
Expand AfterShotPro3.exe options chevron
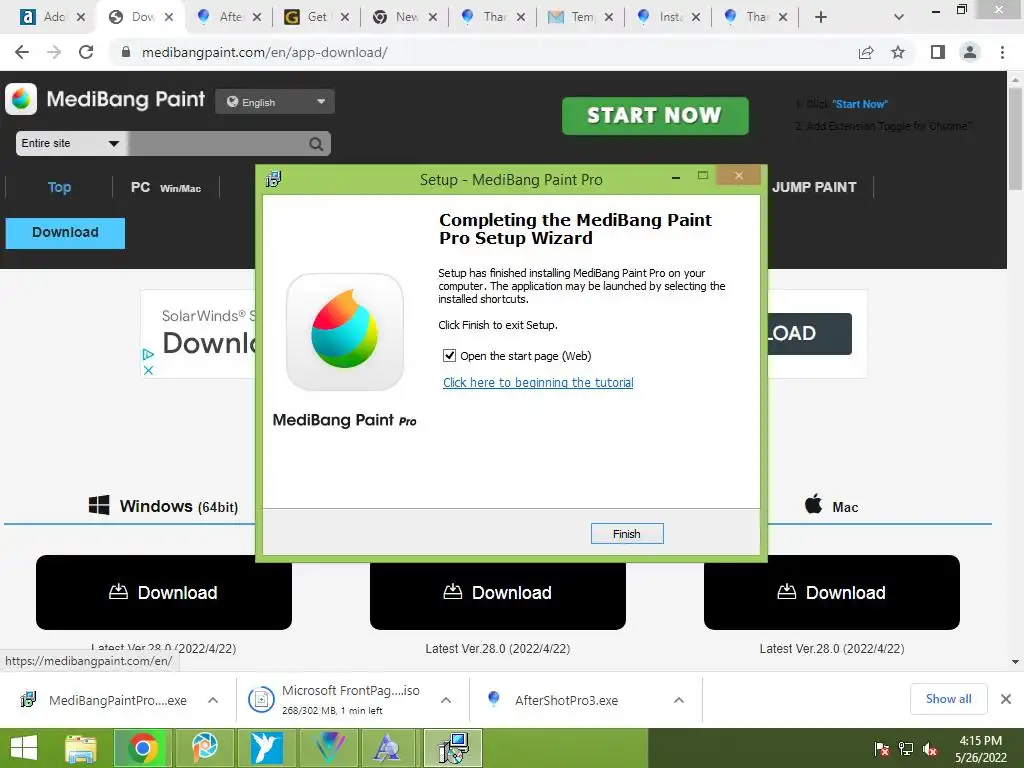[679, 700]
